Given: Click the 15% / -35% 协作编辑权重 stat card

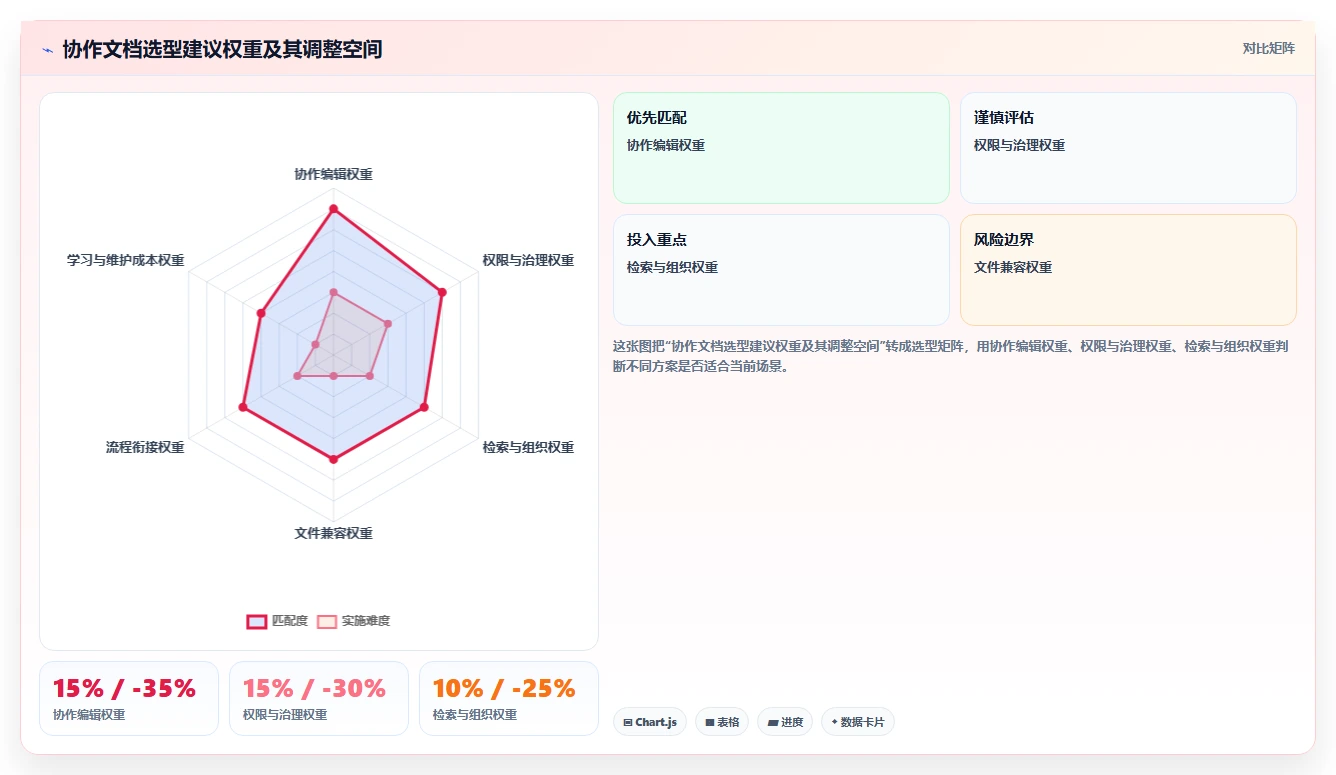Looking at the screenshot, I should (x=129, y=698).
